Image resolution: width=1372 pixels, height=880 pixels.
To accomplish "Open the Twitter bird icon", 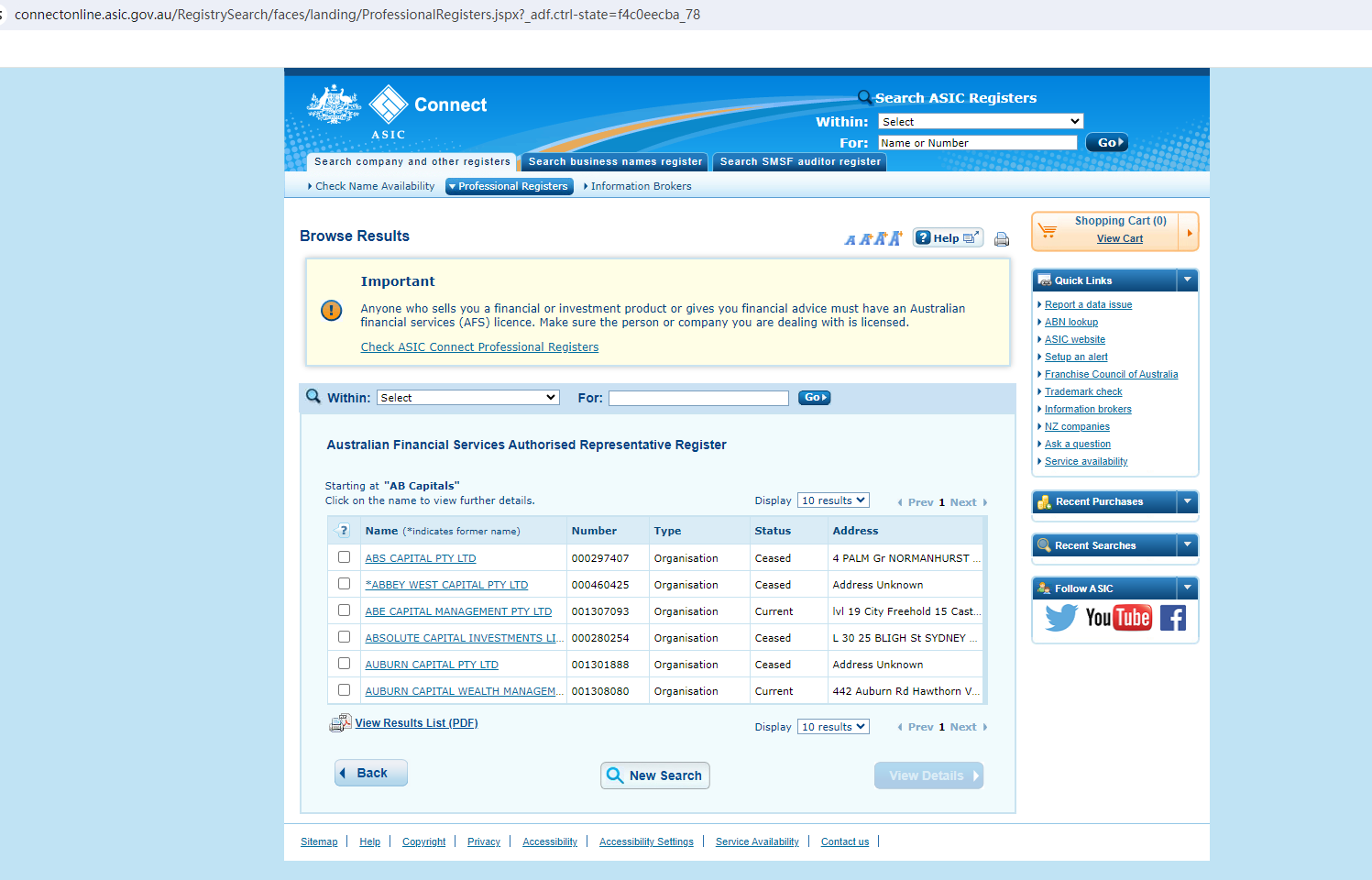I will tap(1060, 618).
